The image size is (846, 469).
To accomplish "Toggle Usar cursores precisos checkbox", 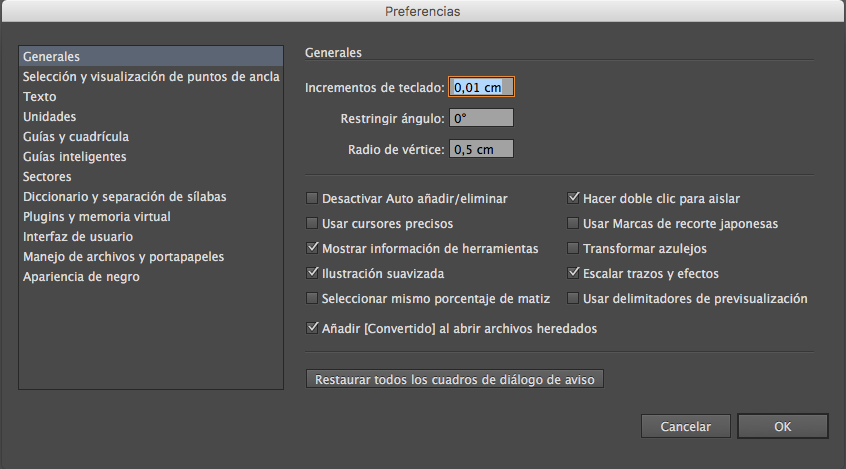I will click(x=313, y=224).
